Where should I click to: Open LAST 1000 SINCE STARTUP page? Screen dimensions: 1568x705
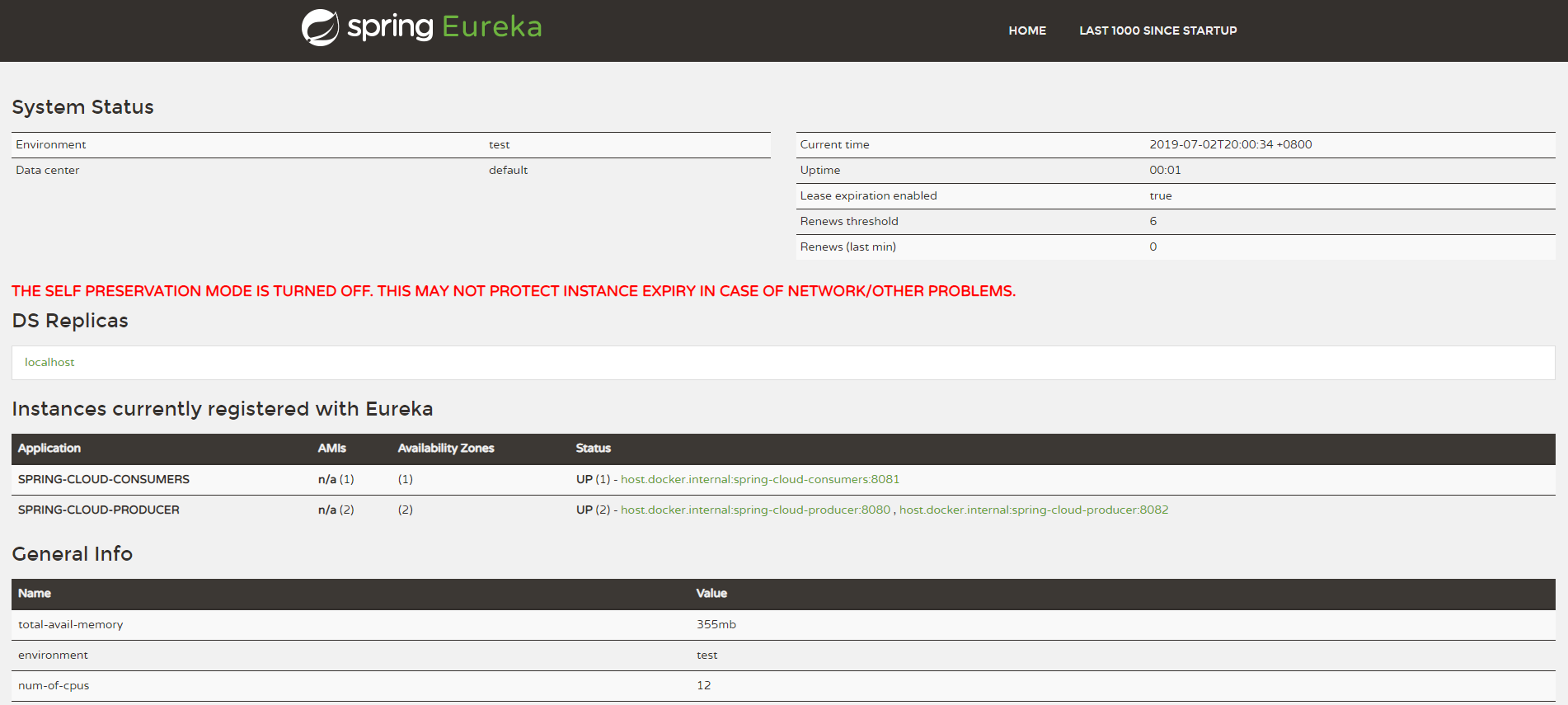[1158, 31]
